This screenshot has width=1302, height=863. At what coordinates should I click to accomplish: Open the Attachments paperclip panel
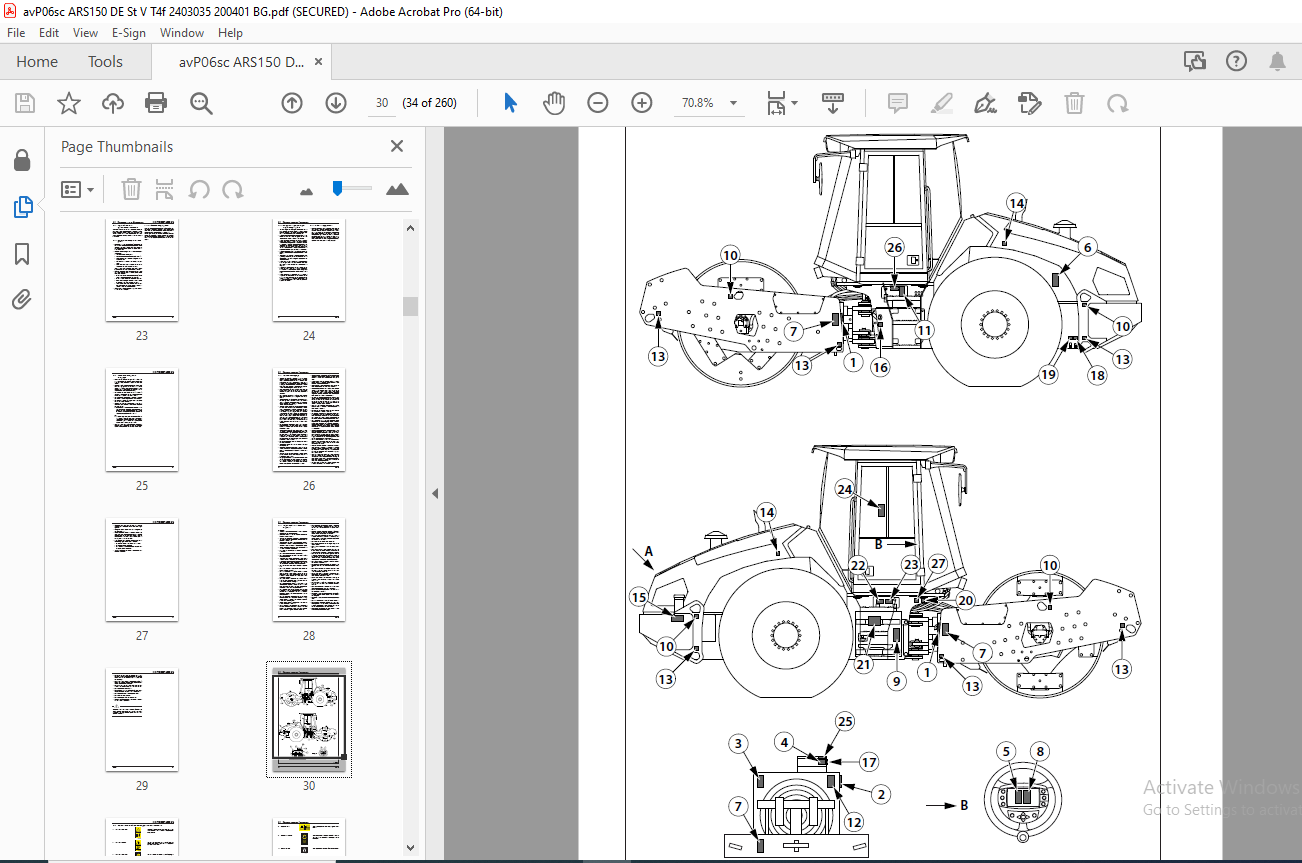coord(22,299)
